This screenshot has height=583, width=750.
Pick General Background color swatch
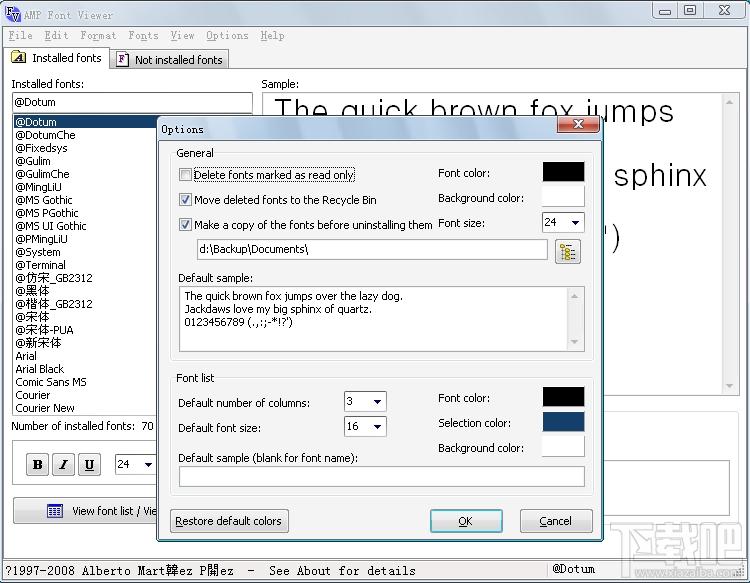(x=563, y=197)
